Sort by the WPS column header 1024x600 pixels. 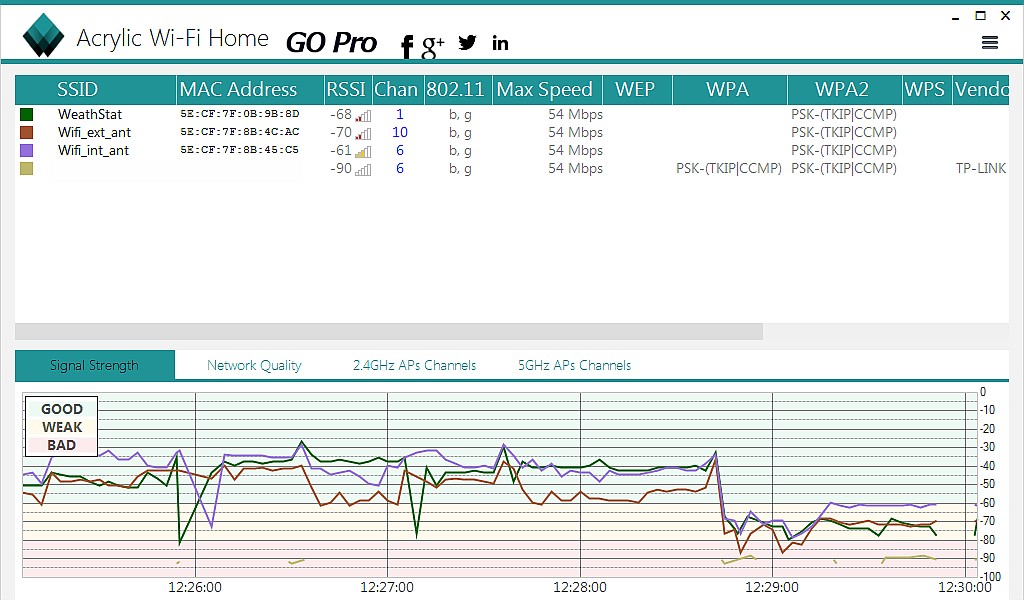pyautogui.click(x=927, y=89)
